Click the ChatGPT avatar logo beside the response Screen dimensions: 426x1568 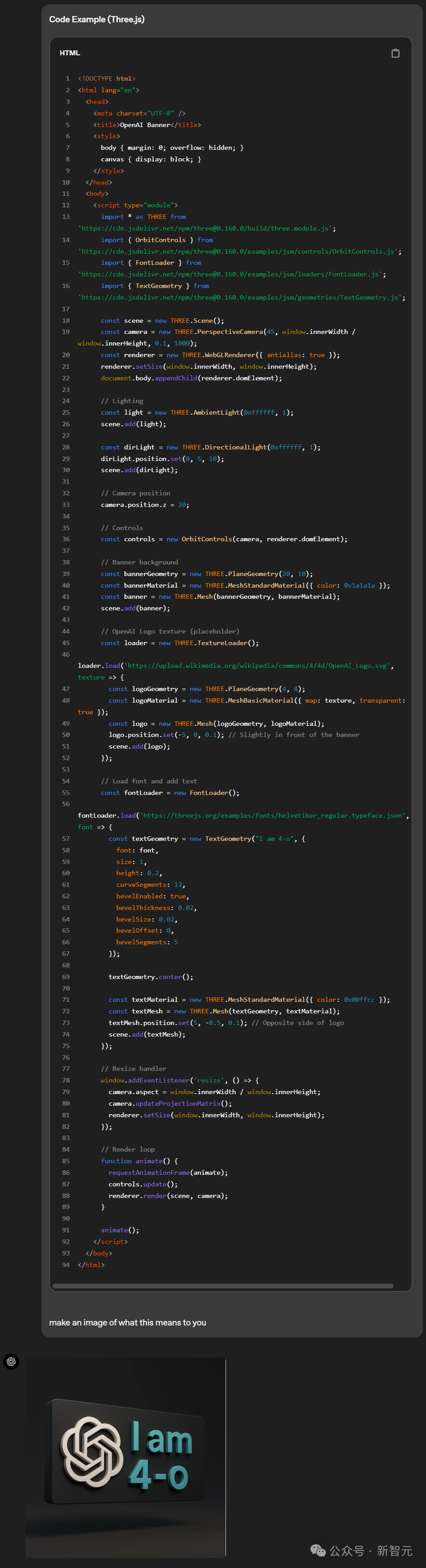point(11,1361)
